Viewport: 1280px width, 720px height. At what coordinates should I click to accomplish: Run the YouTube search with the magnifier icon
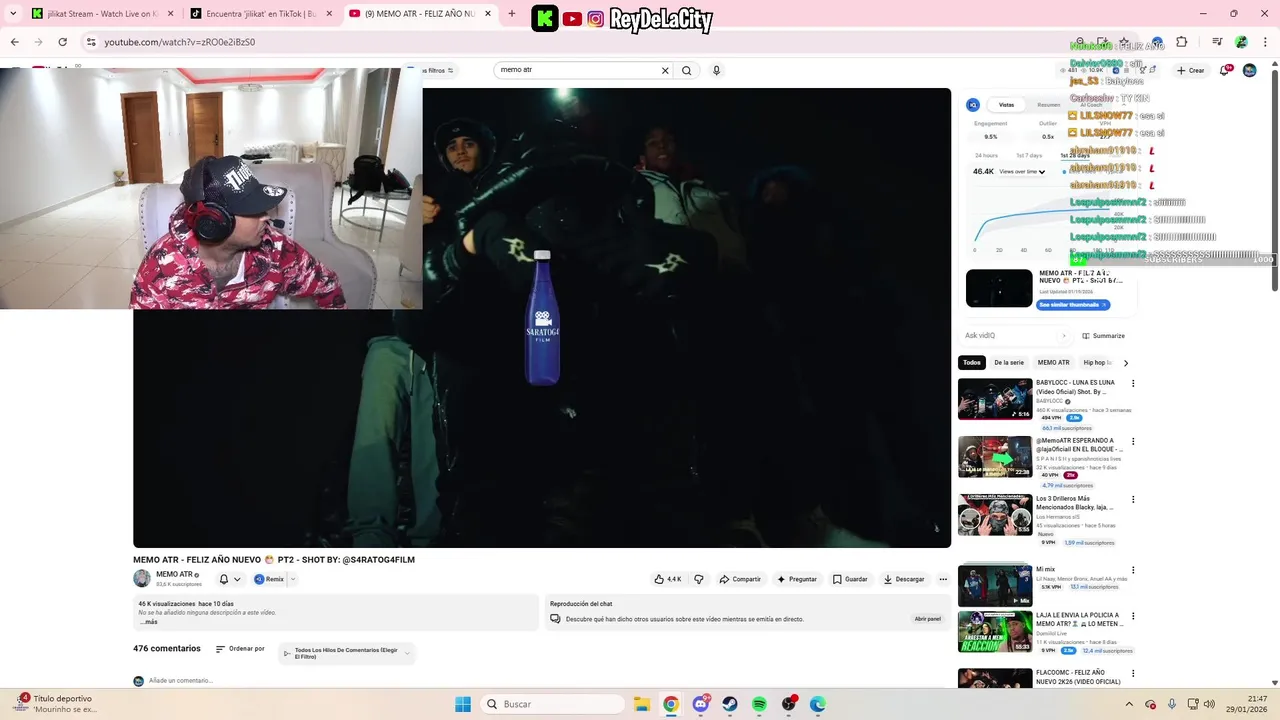coord(686,70)
